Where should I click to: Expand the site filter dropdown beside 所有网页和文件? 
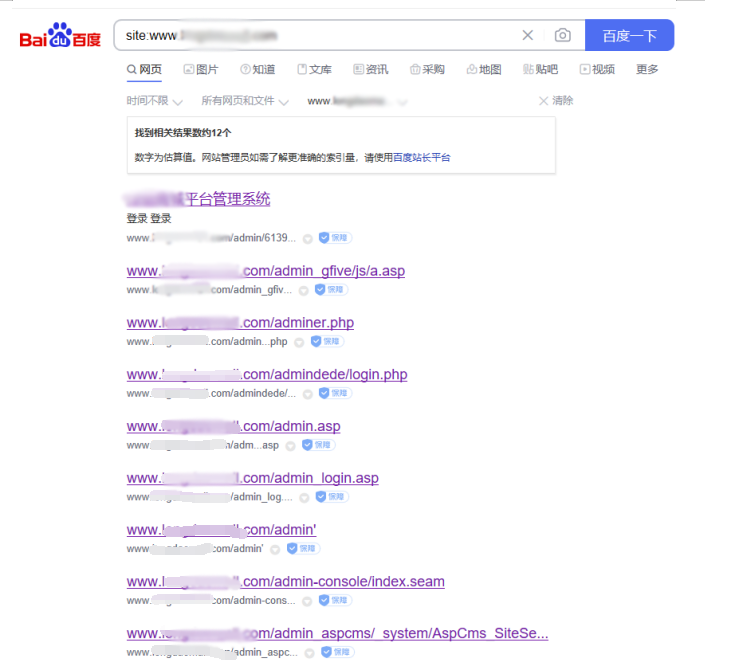(357, 101)
